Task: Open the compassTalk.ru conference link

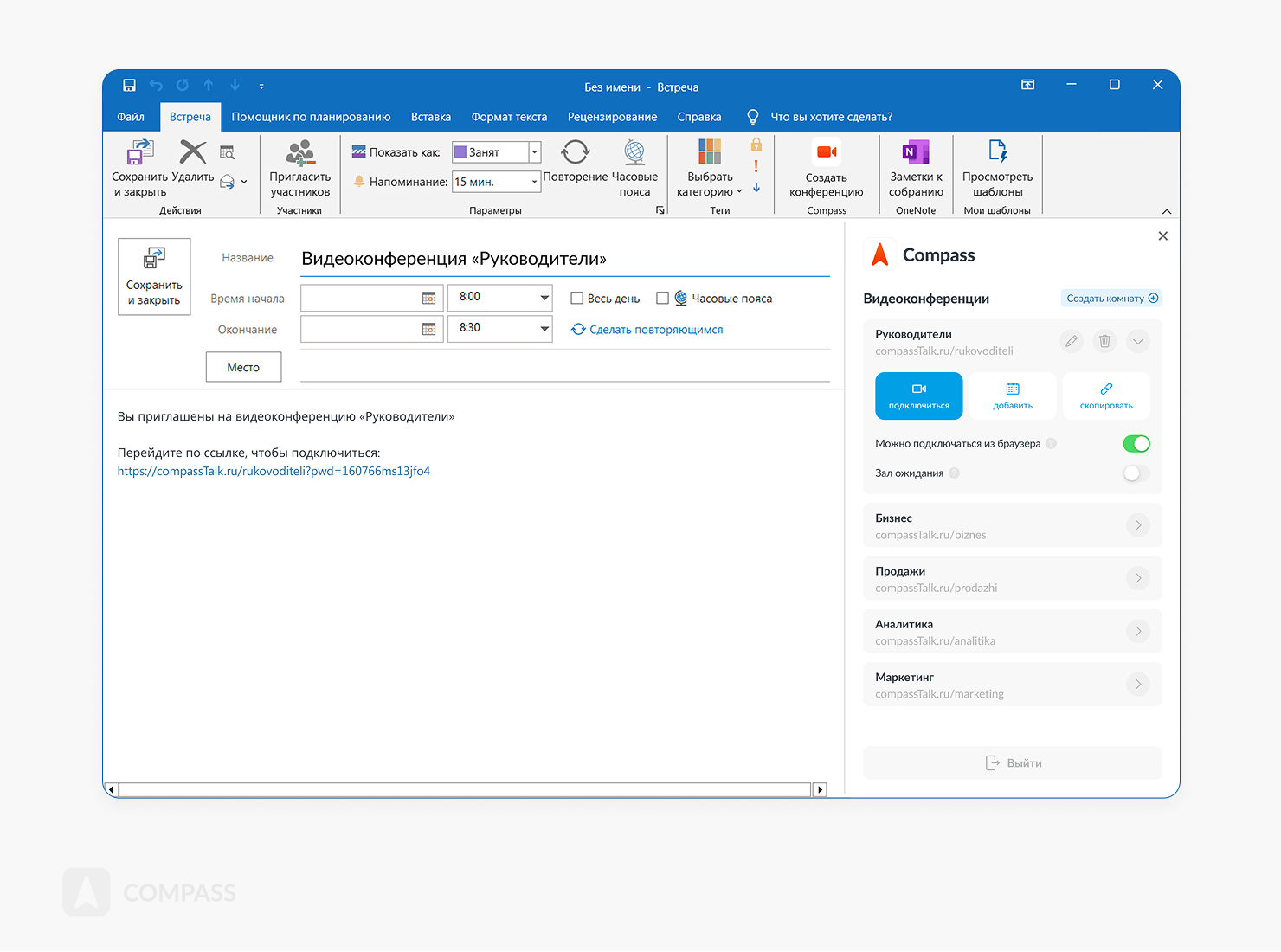Action: tap(274, 472)
